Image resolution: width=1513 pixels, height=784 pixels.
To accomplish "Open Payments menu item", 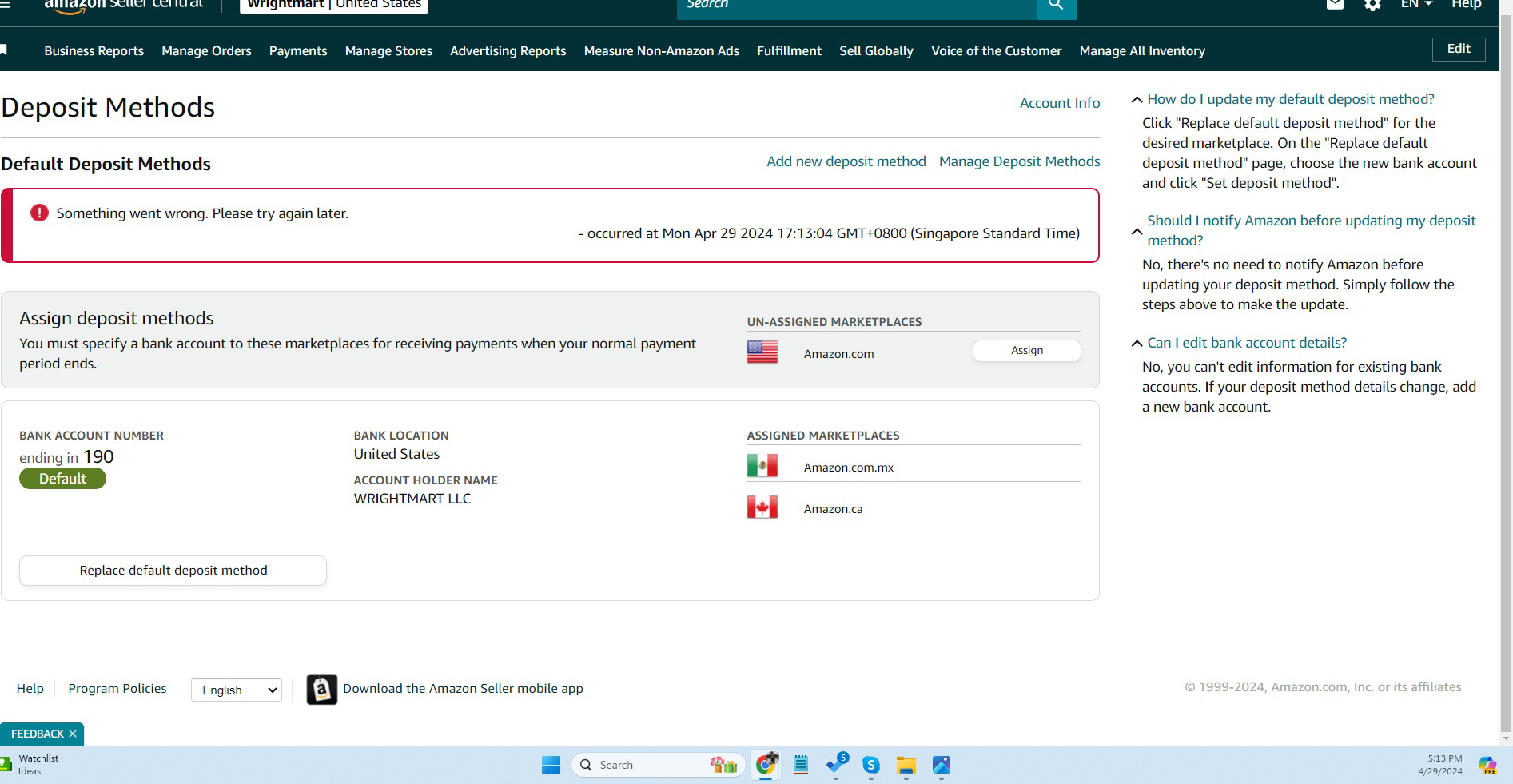I will [298, 50].
